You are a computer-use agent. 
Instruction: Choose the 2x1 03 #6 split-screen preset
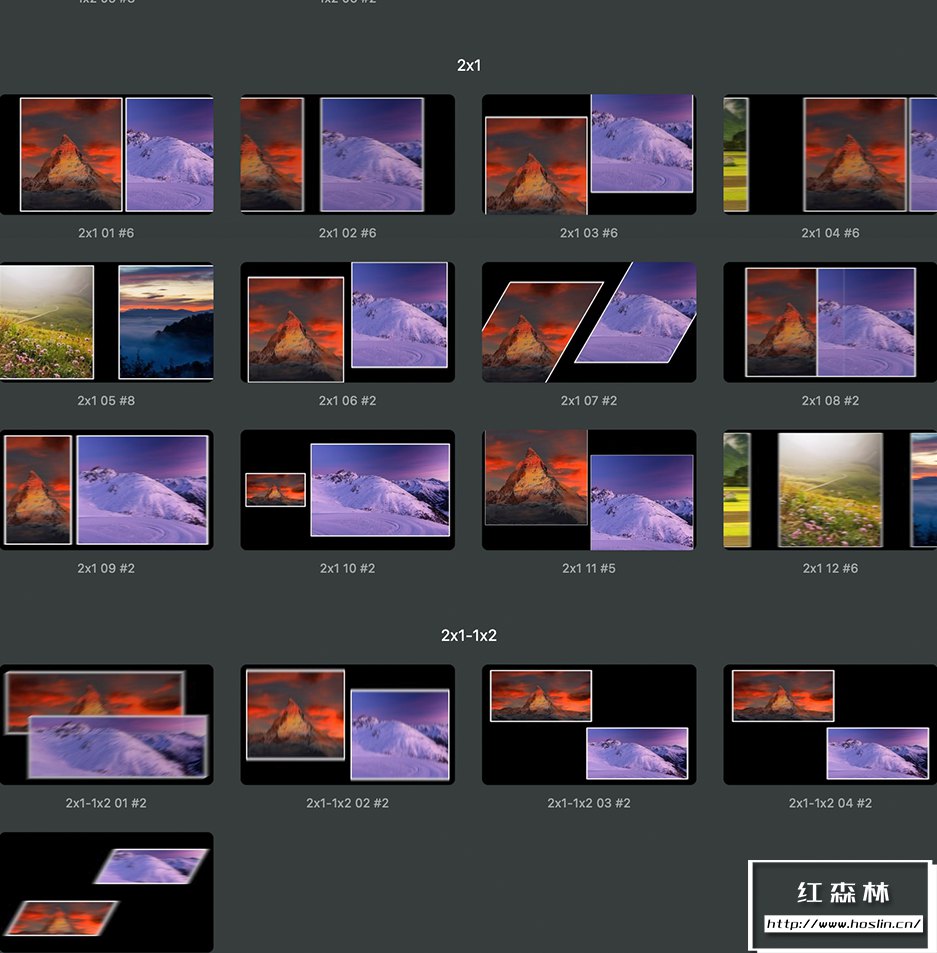pyautogui.click(x=589, y=154)
